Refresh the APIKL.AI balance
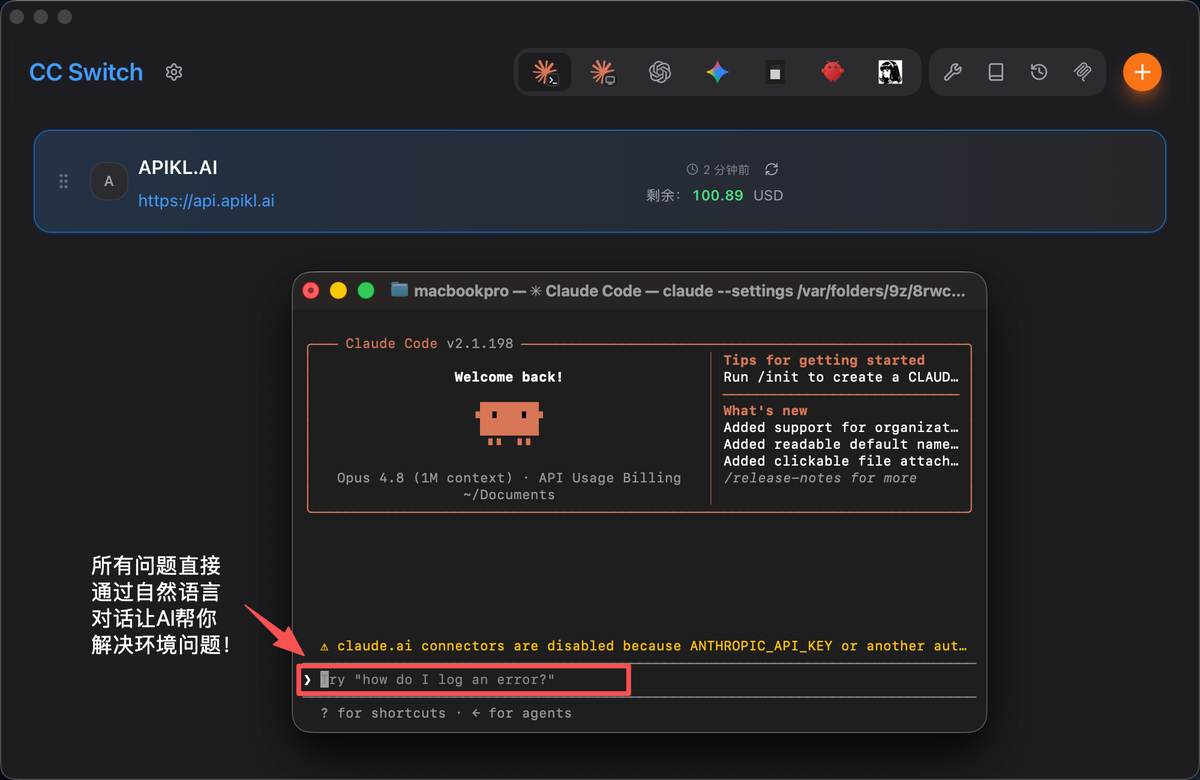The image size is (1200, 780). coord(771,170)
